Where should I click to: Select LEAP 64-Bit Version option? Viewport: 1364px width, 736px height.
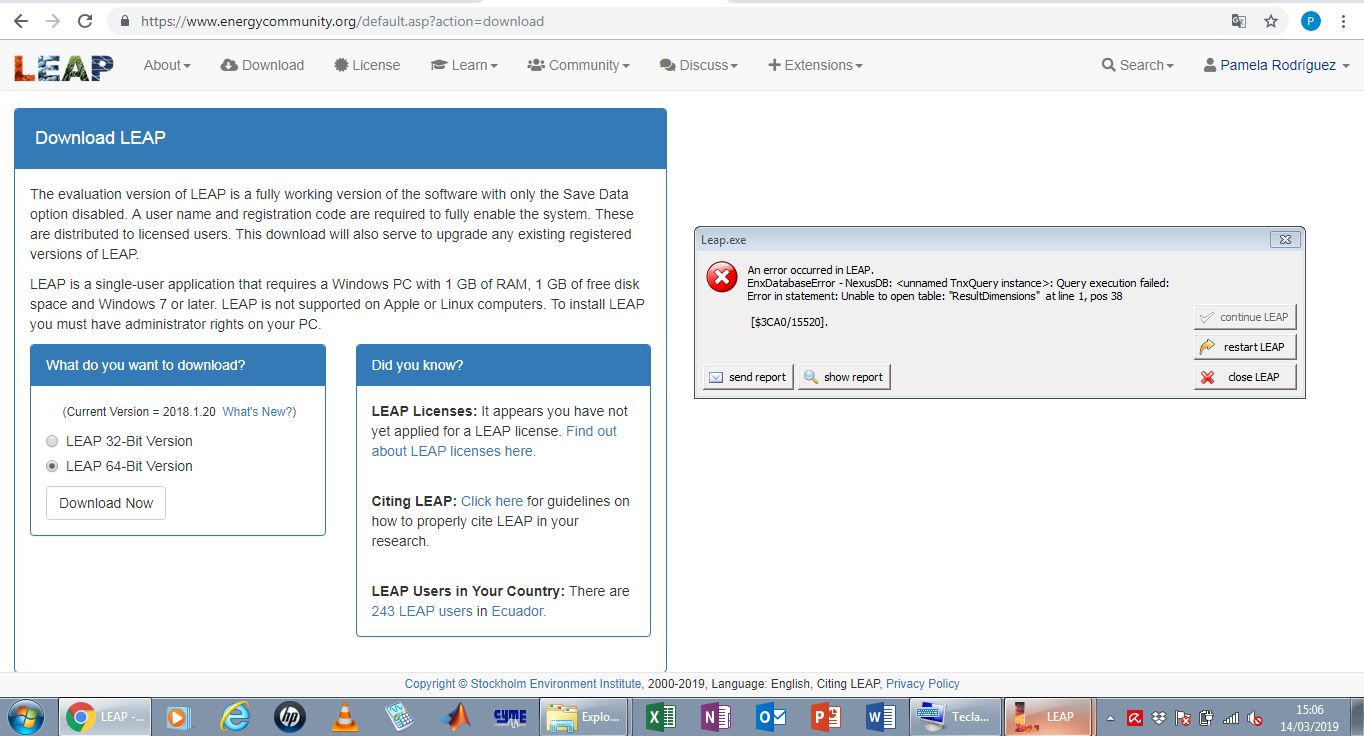(x=52, y=466)
